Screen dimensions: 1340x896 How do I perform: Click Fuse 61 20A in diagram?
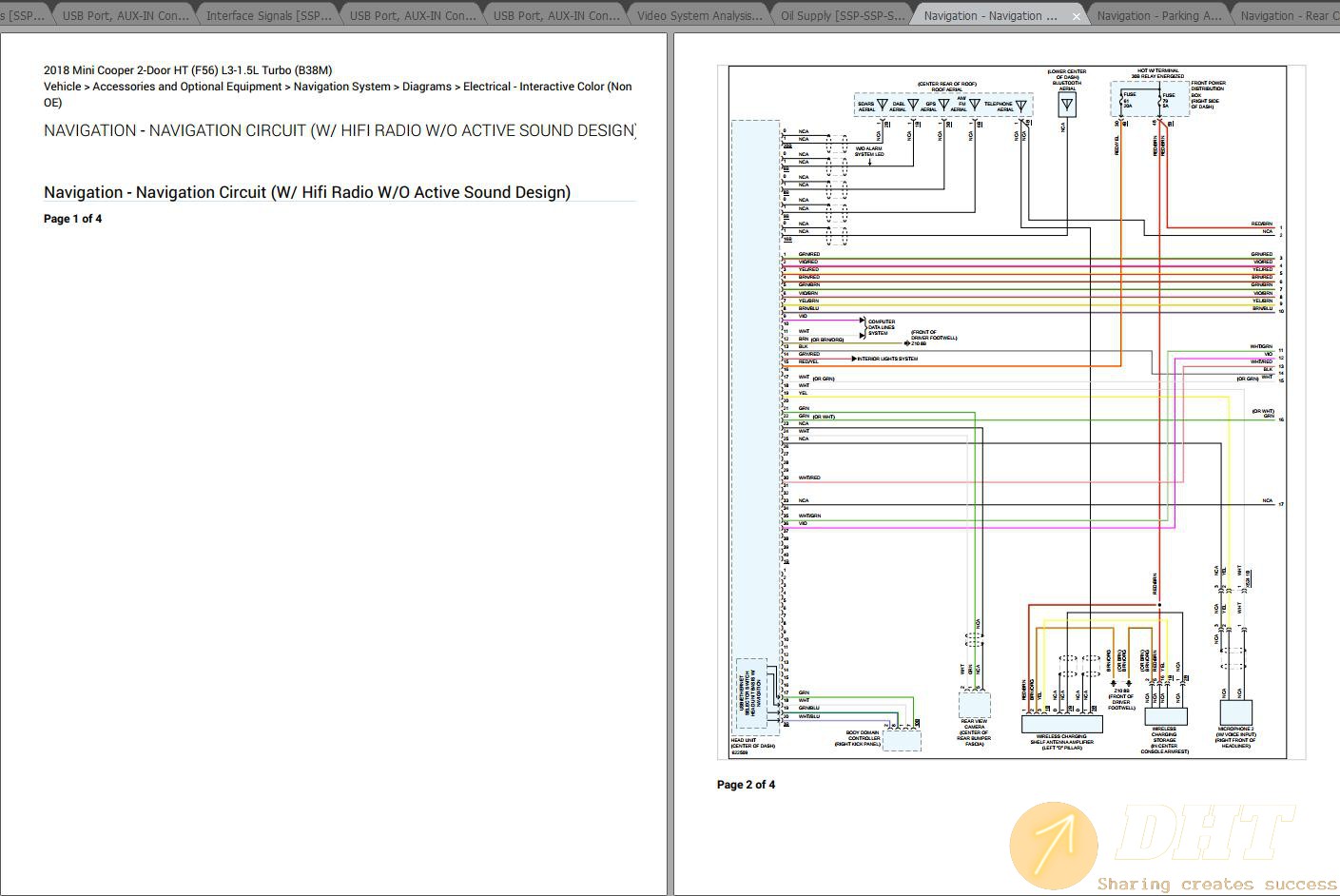(1129, 99)
